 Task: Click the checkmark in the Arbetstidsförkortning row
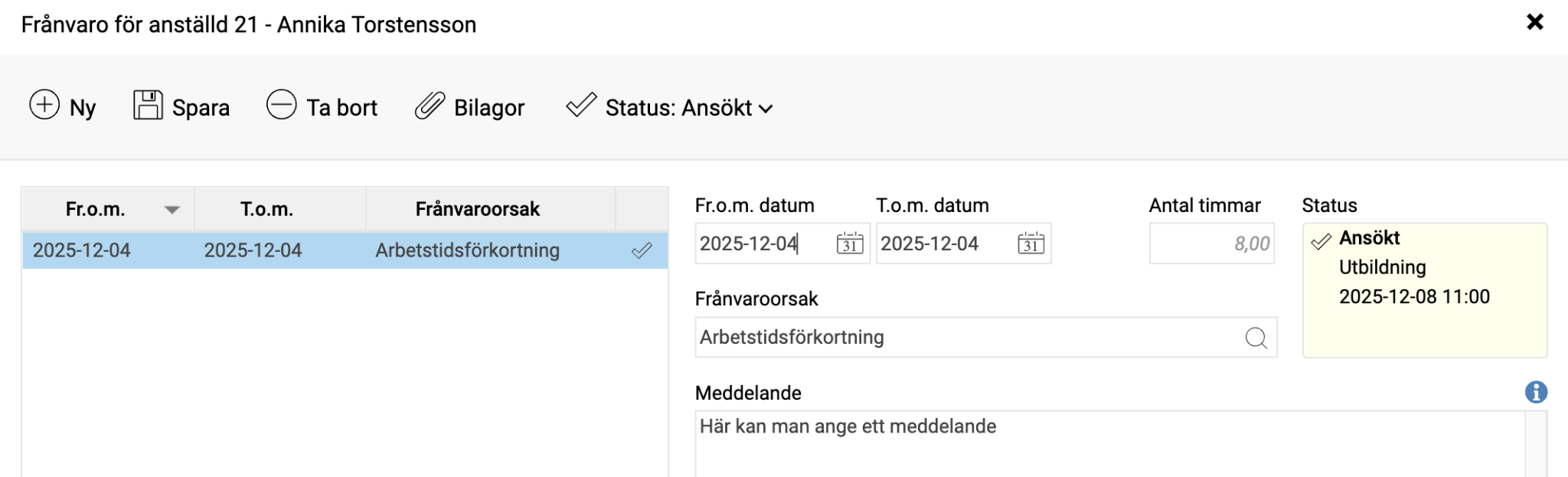point(642,250)
